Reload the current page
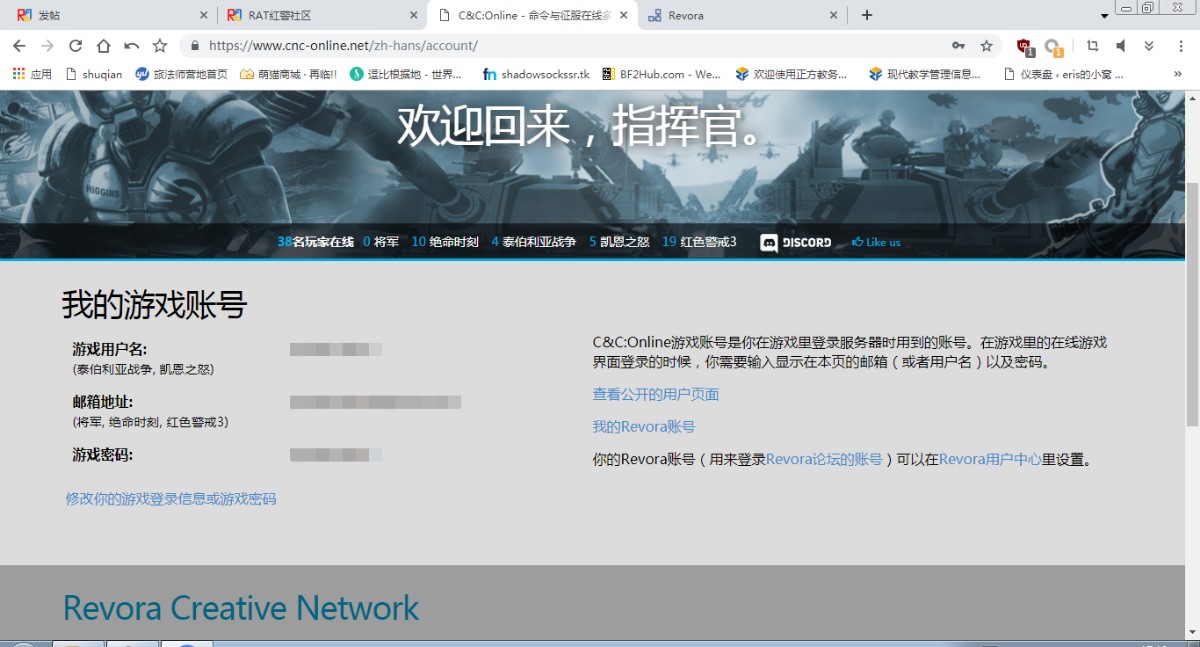The height and width of the screenshot is (647, 1200). point(75,46)
